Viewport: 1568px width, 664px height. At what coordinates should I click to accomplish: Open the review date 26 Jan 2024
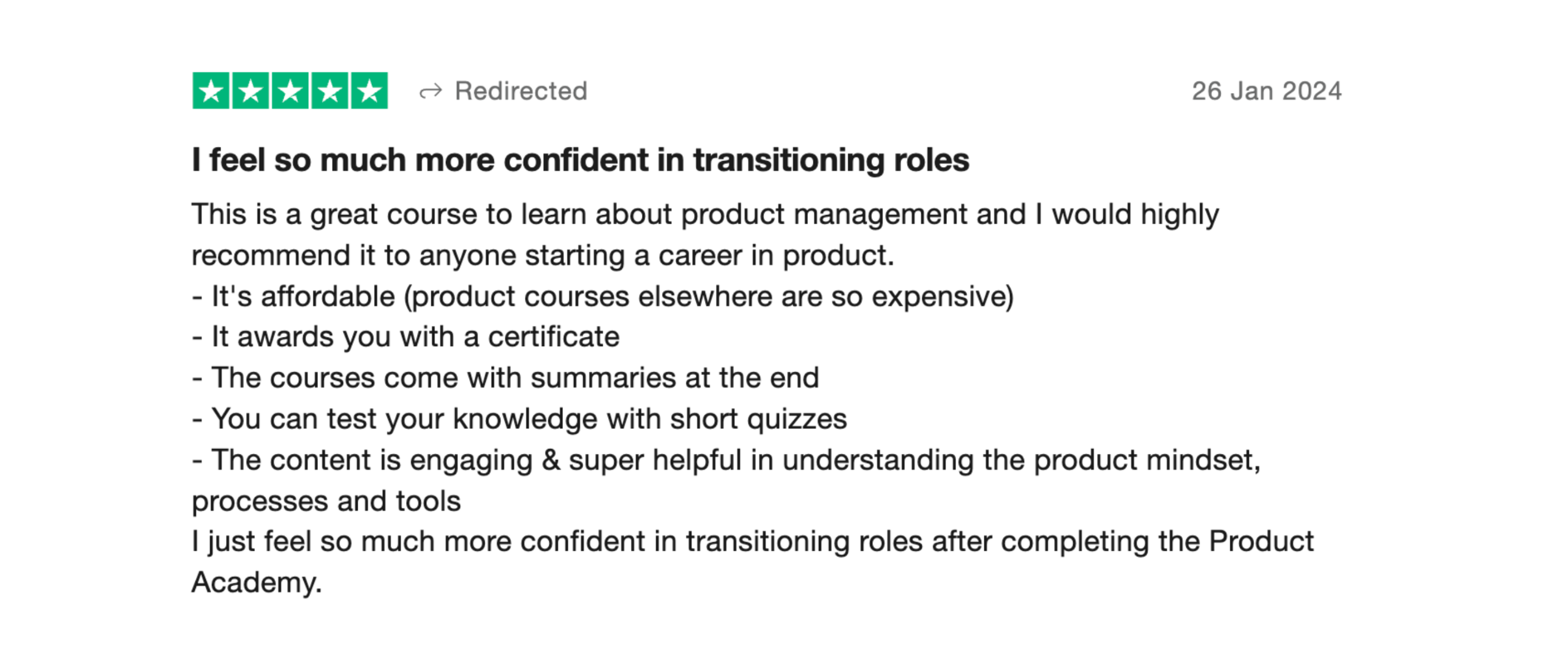(x=1266, y=91)
